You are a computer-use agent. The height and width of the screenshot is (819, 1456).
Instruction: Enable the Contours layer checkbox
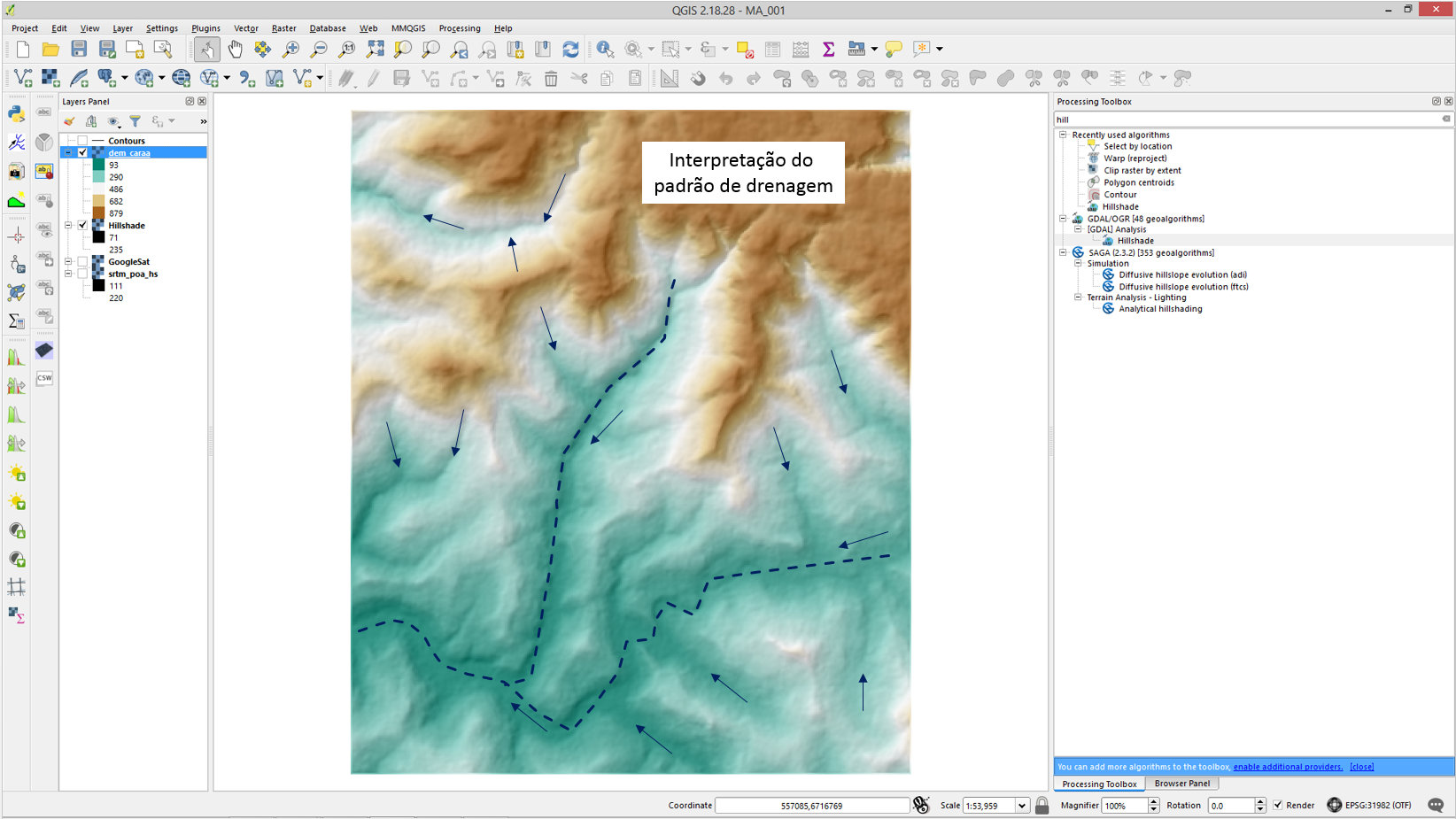pyautogui.click(x=82, y=141)
